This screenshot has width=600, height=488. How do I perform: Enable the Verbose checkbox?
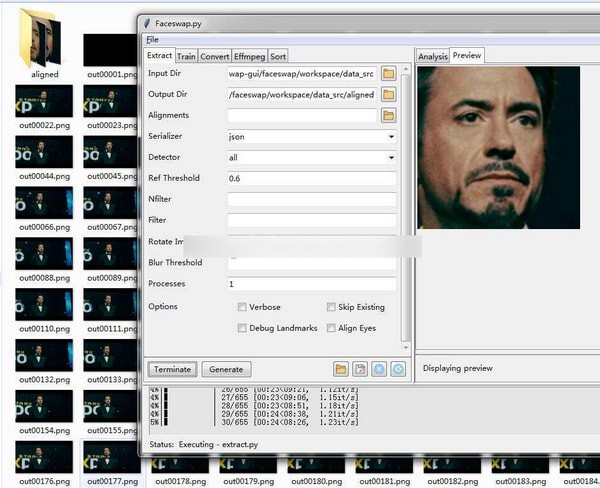(x=242, y=307)
